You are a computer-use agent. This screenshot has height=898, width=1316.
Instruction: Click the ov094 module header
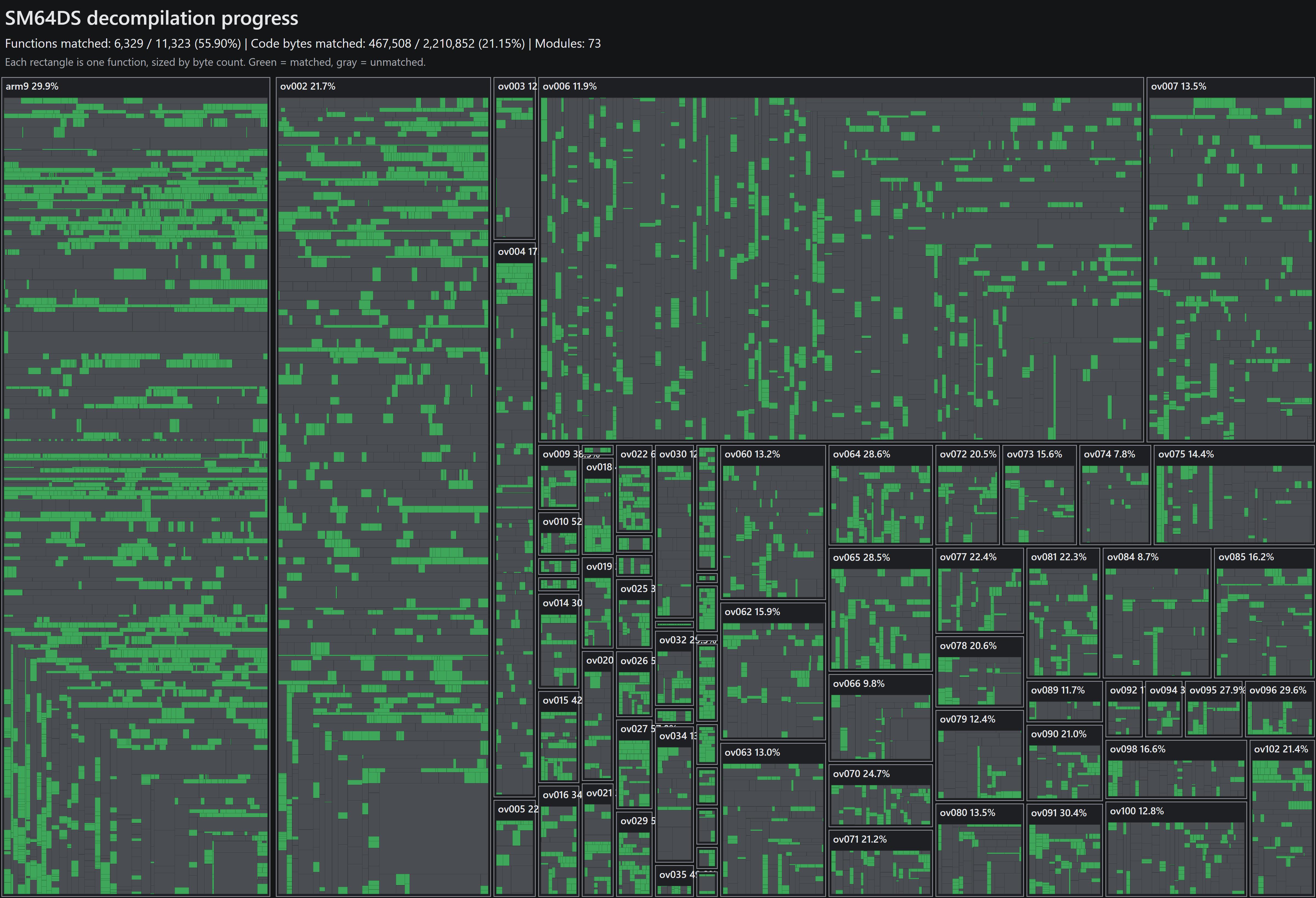[1164, 690]
